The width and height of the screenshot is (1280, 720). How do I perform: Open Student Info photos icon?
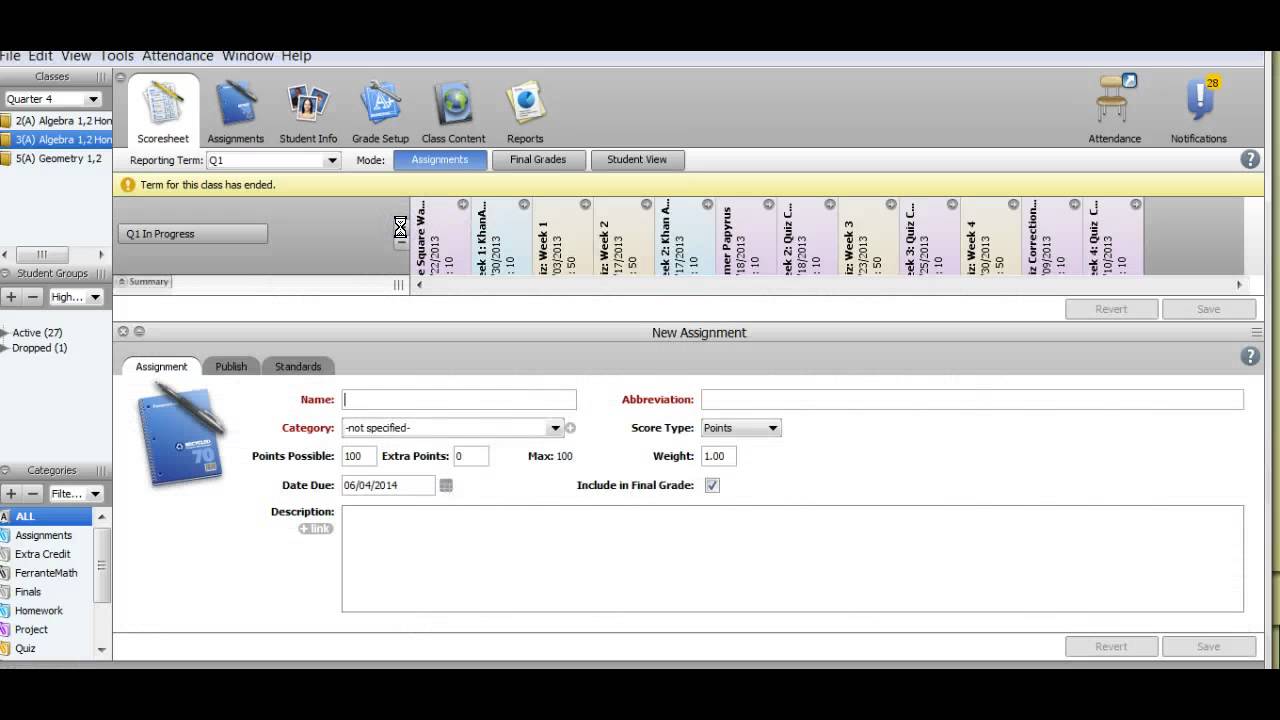tap(308, 112)
